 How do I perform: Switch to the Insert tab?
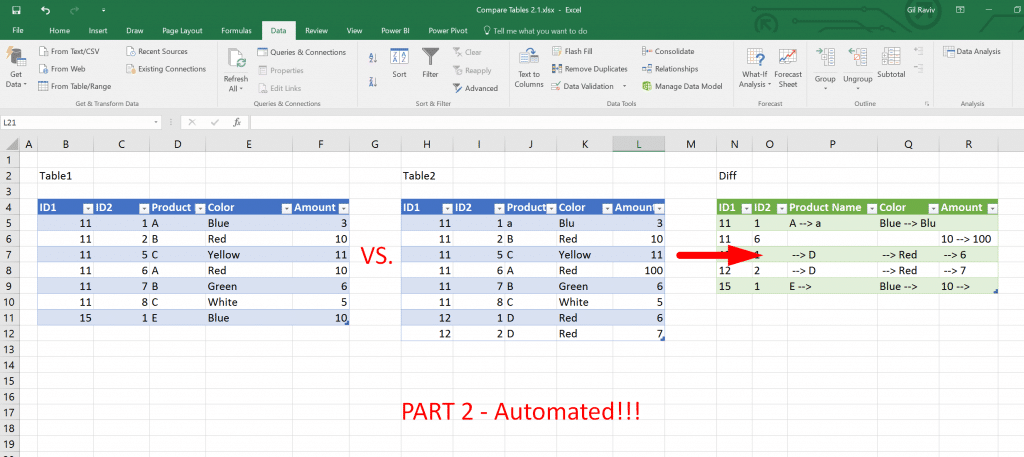[x=98, y=31]
